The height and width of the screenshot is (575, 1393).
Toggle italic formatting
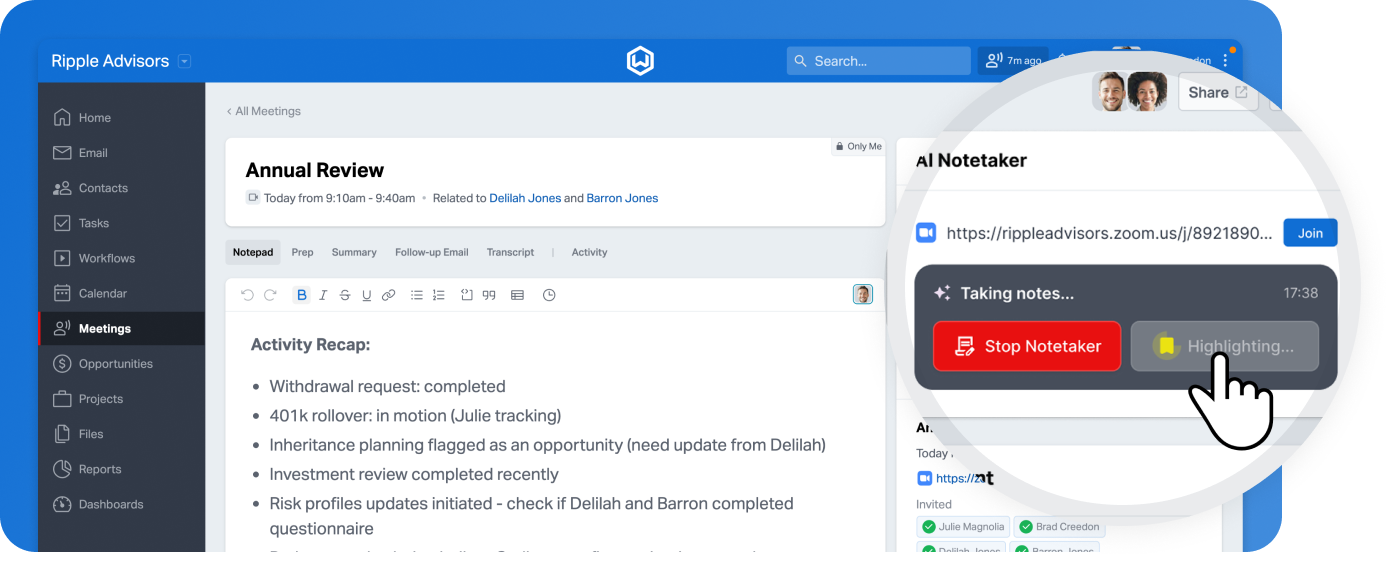tap(323, 295)
